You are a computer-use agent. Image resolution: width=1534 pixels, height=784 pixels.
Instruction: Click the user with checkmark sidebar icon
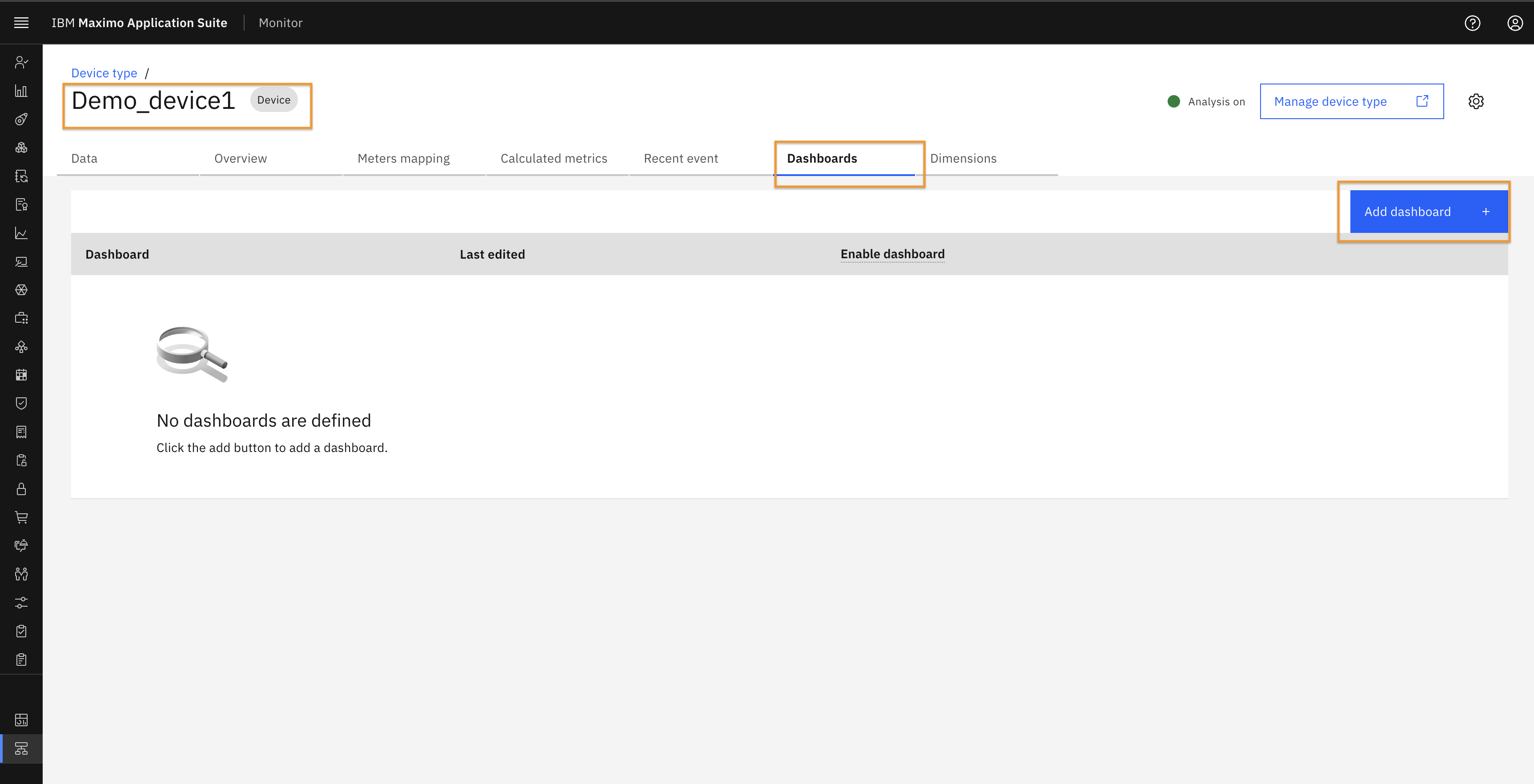pos(21,62)
